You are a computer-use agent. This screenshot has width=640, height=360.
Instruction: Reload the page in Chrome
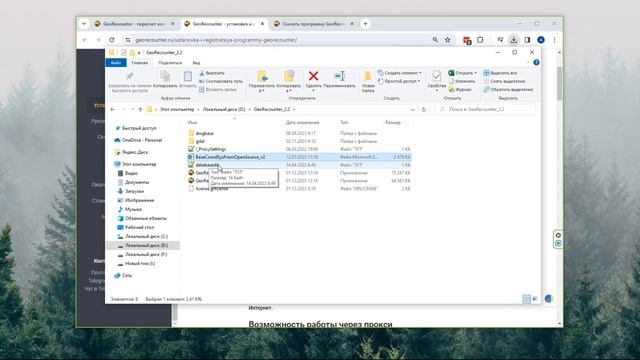coord(111,40)
